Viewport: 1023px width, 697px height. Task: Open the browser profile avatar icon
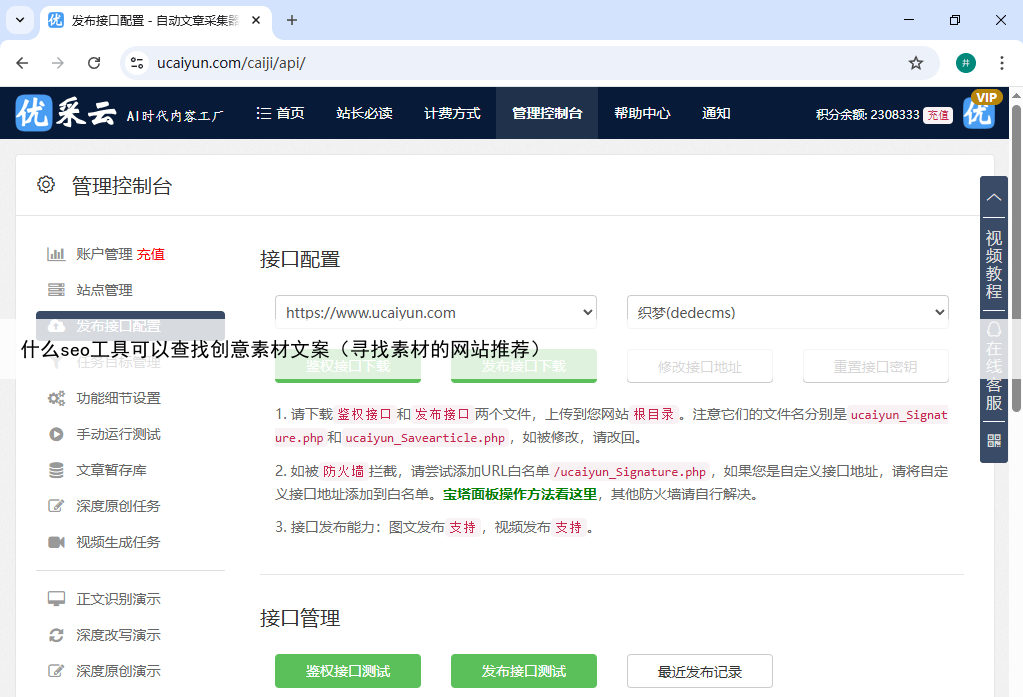coord(965,63)
